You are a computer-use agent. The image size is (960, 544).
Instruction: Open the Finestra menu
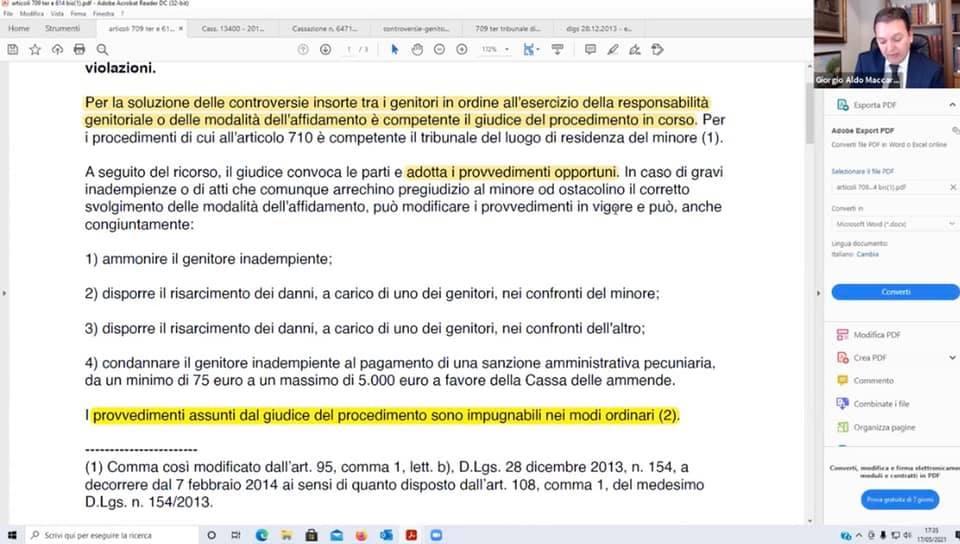(x=103, y=13)
